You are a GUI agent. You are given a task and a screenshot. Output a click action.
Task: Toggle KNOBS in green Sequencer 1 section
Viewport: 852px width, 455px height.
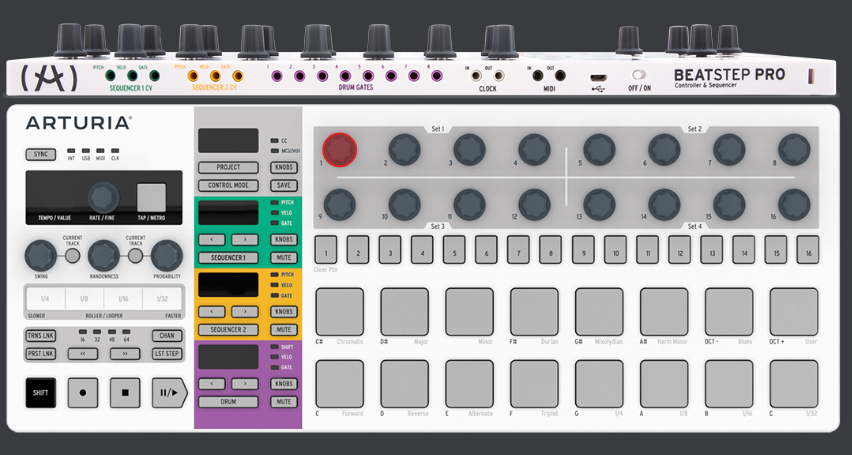point(284,240)
